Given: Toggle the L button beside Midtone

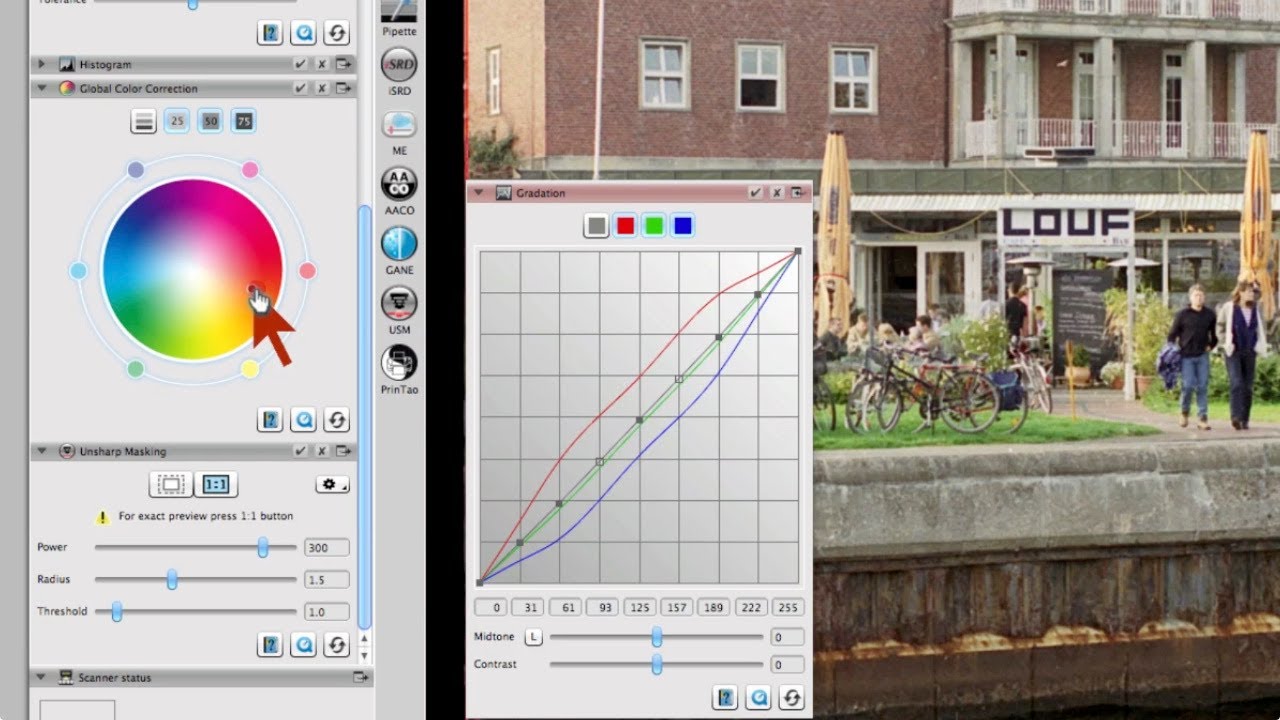Looking at the screenshot, I should (534, 636).
